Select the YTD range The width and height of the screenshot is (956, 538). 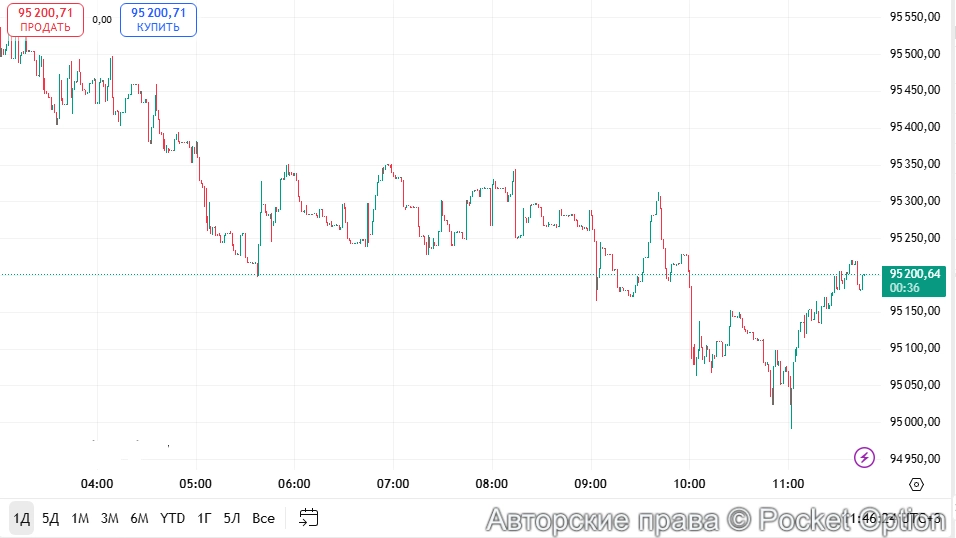click(x=173, y=518)
